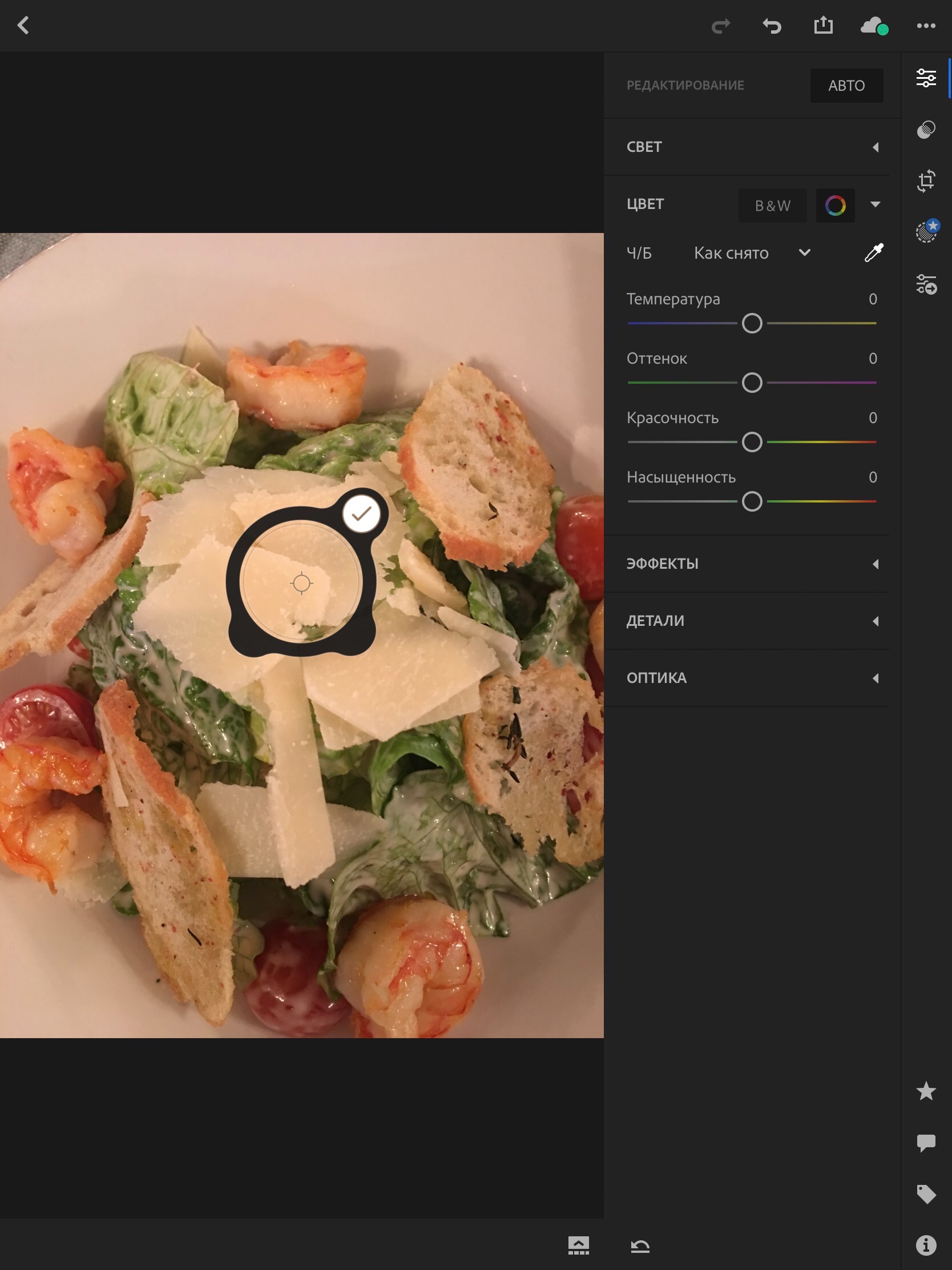Image resolution: width=952 pixels, height=1270 pixels.
Task: Select the Crop and rotate tool
Action: pyautogui.click(x=926, y=181)
